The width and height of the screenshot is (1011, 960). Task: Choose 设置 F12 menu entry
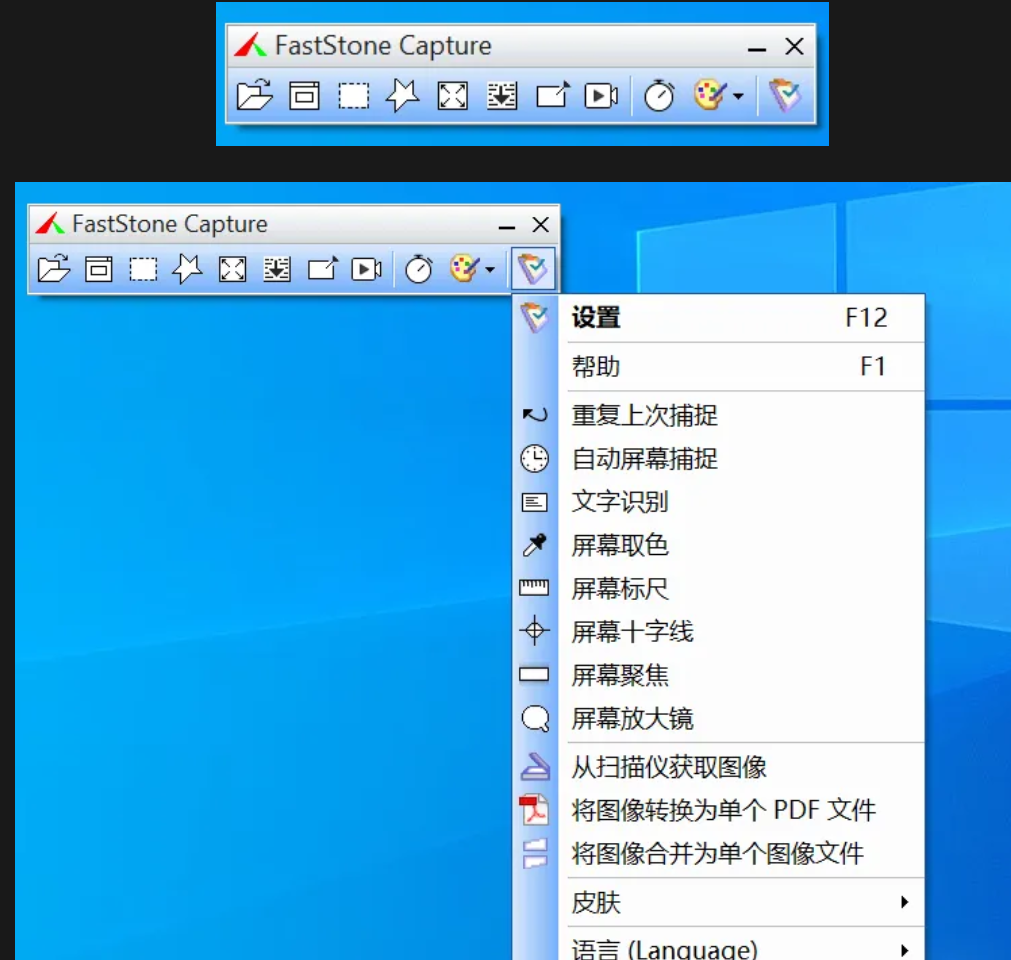[x=718, y=317]
